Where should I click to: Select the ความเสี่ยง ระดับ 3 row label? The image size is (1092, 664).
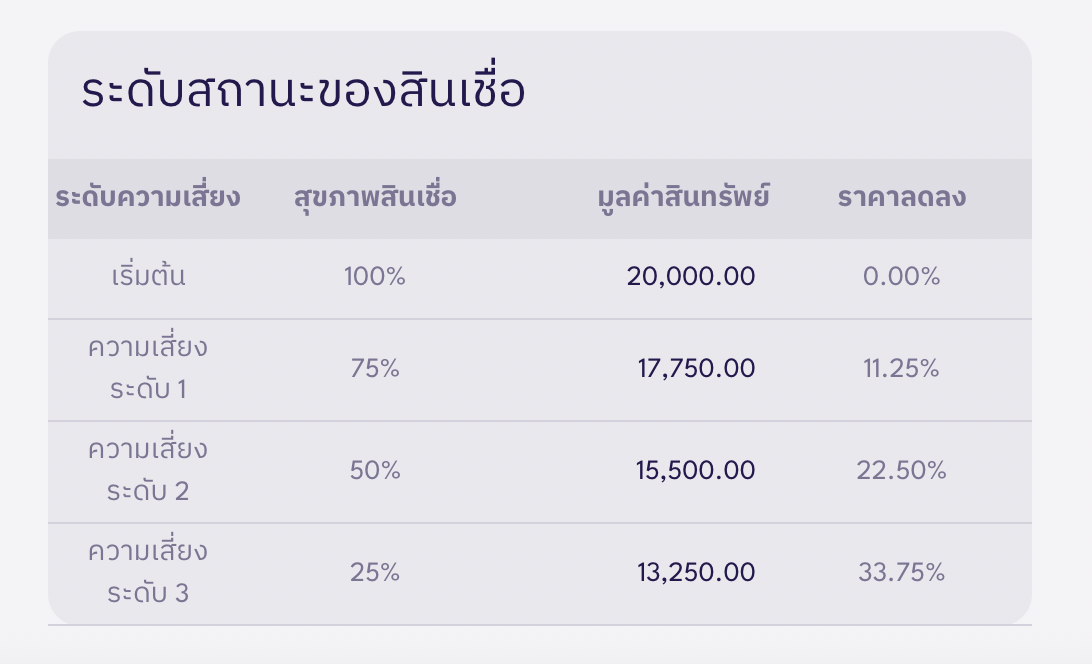coord(148,573)
